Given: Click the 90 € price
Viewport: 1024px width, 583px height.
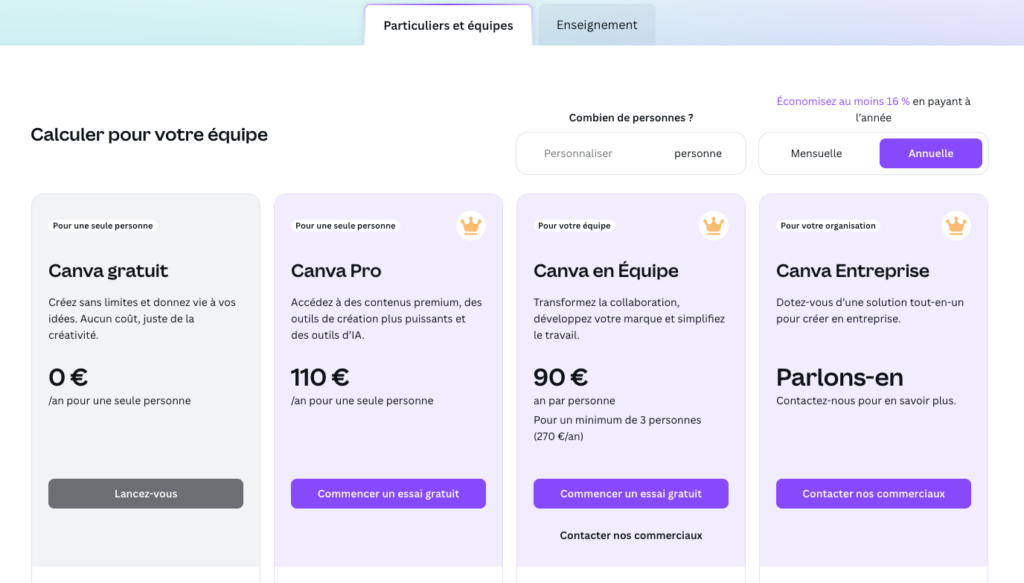Looking at the screenshot, I should pos(560,377).
